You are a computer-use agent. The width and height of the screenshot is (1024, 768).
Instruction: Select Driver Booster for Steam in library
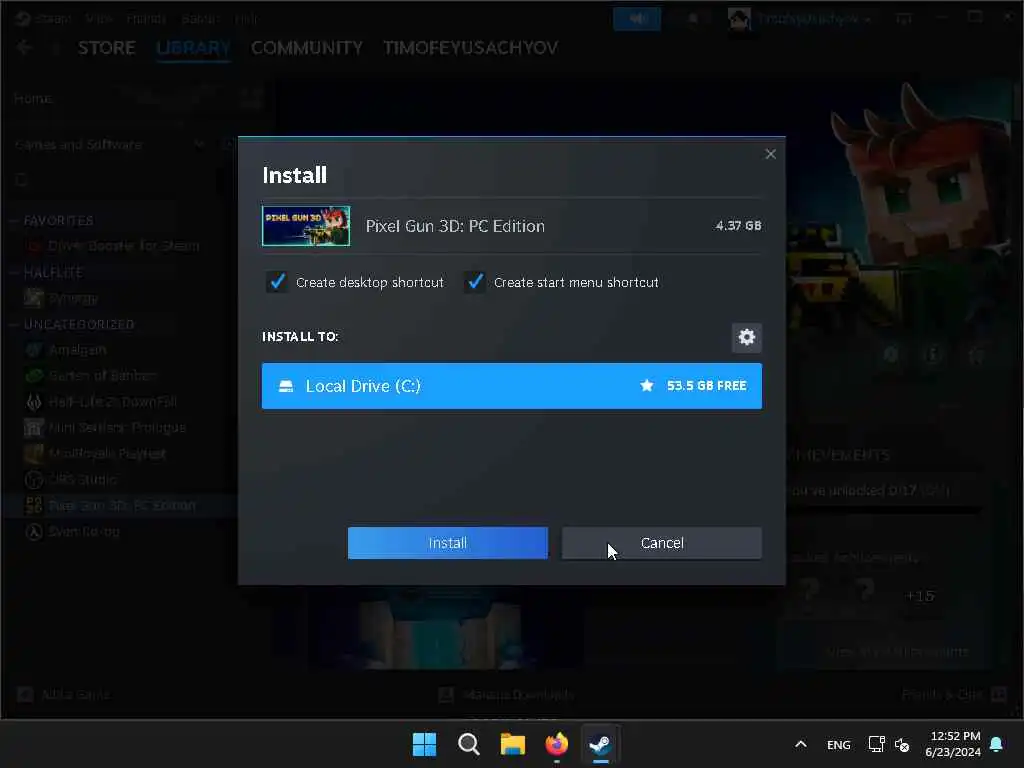pos(124,246)
